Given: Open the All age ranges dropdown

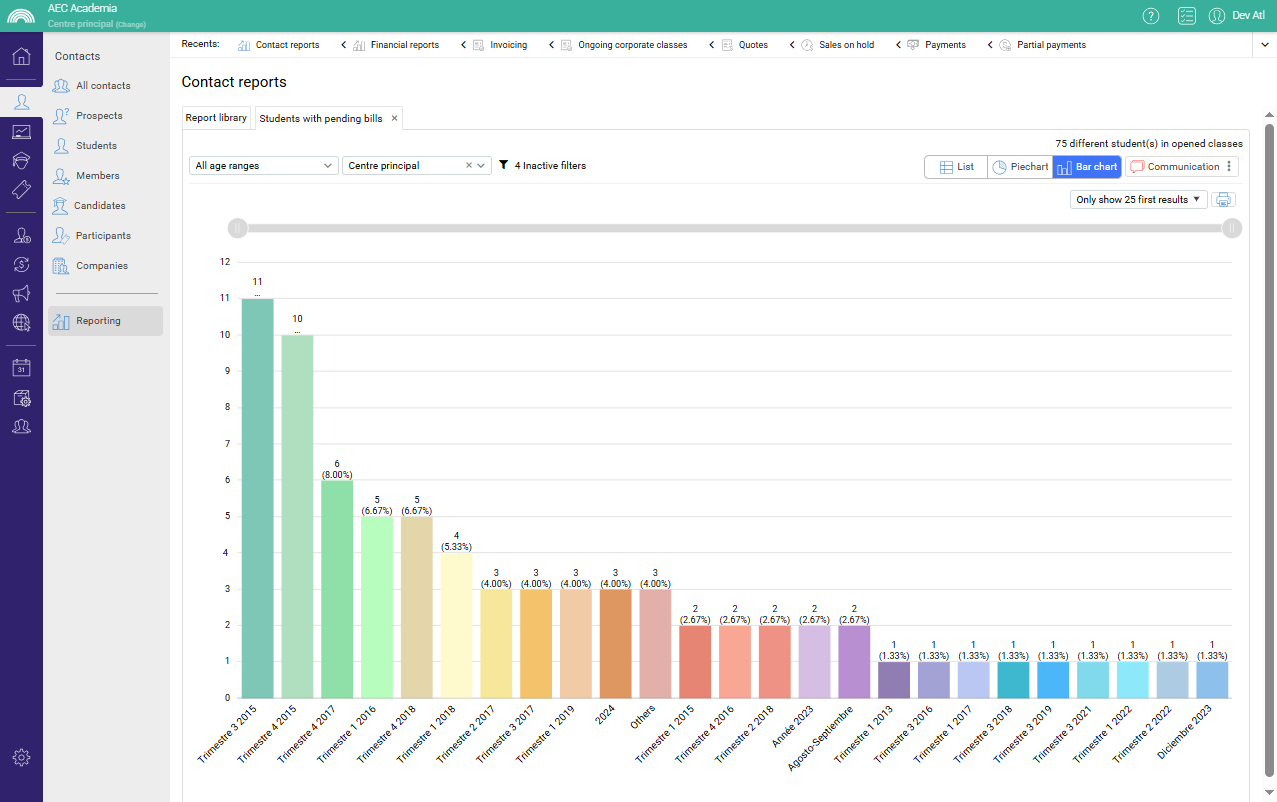Looking at the screenshot, I should point(264,166).
